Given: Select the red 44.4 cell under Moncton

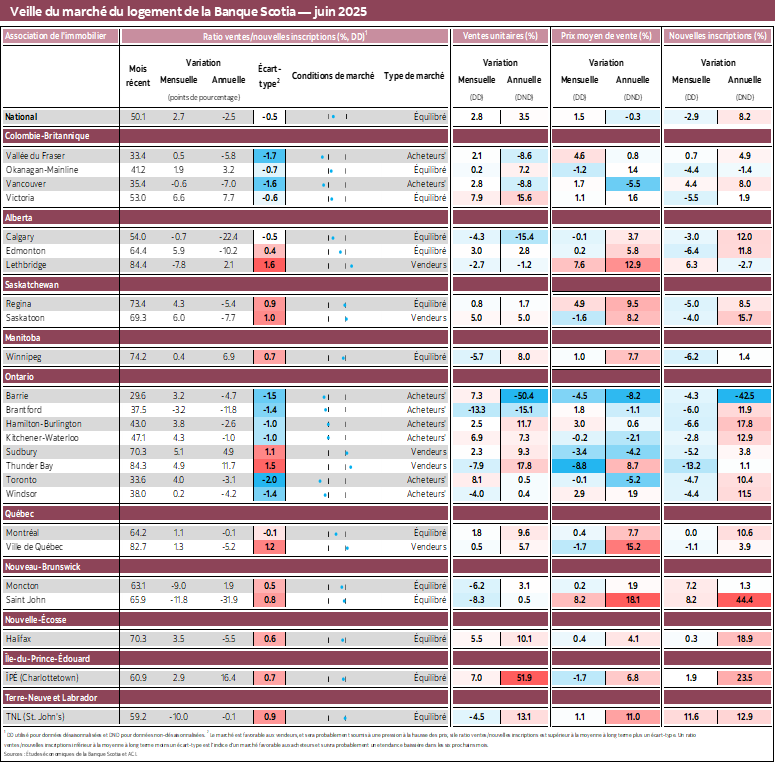Looking at the screenshot, I should pos(745,600).
